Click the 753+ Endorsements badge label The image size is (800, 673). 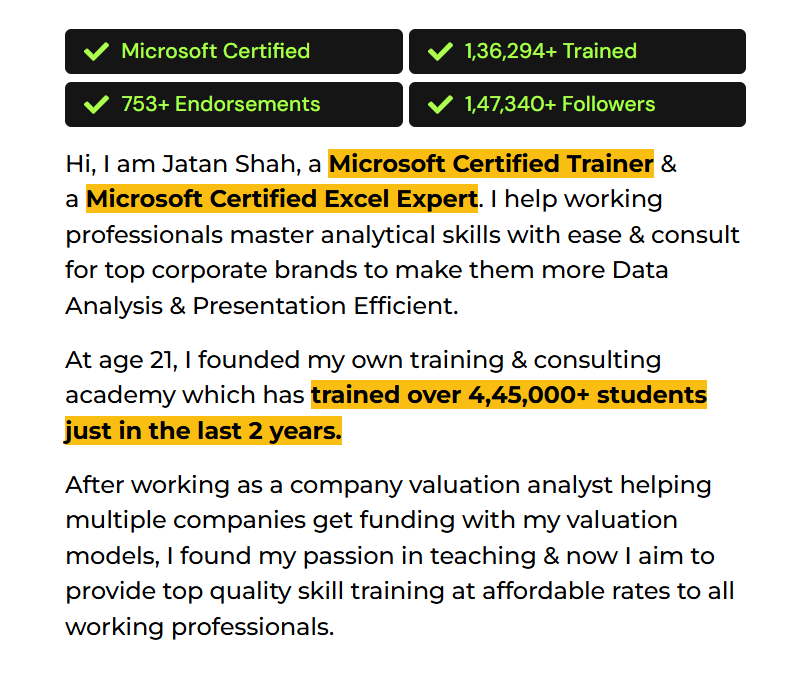(x=220, y=104)
